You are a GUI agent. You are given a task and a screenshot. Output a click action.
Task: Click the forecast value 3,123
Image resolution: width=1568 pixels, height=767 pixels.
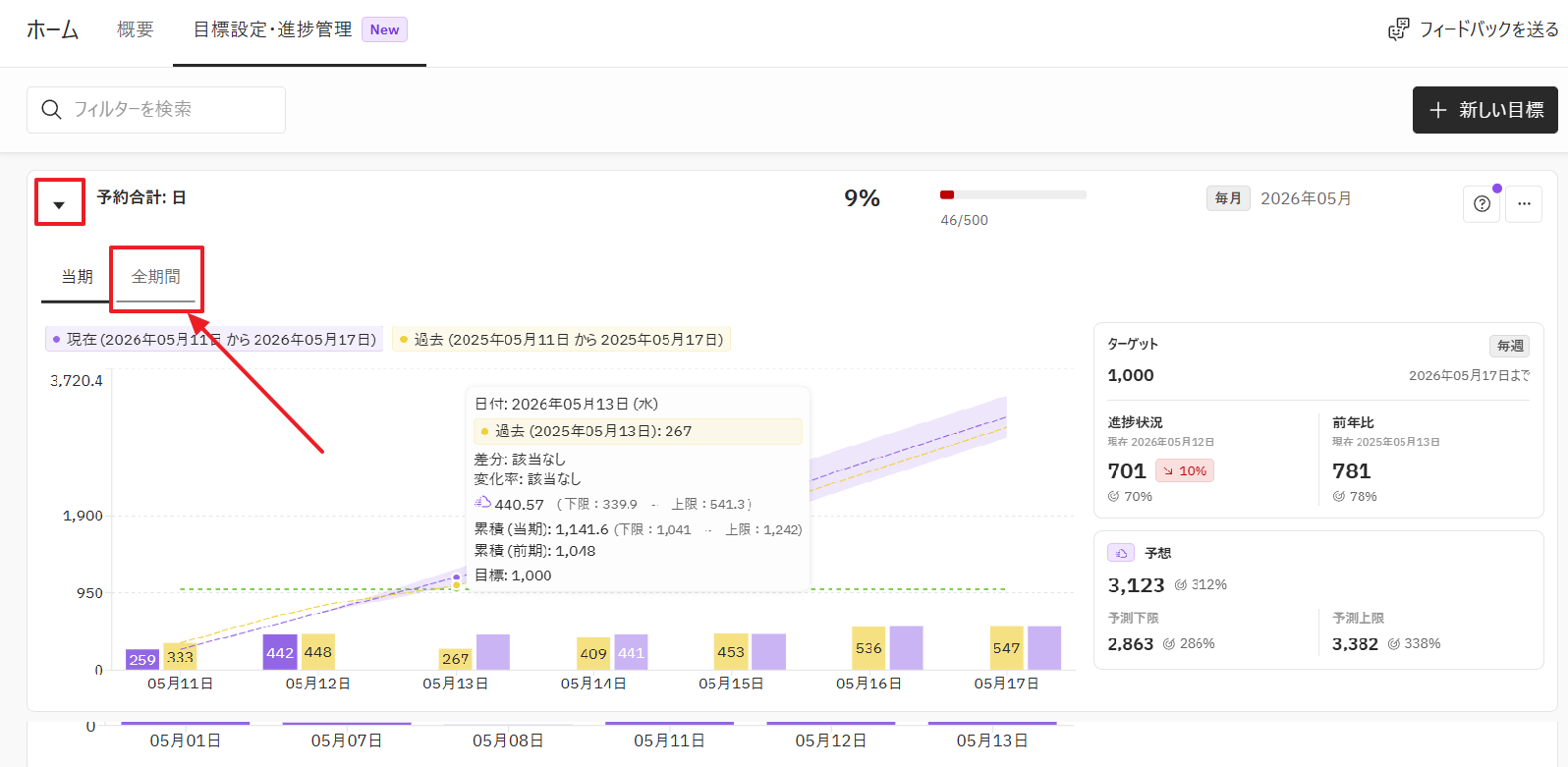[1136, 585]
